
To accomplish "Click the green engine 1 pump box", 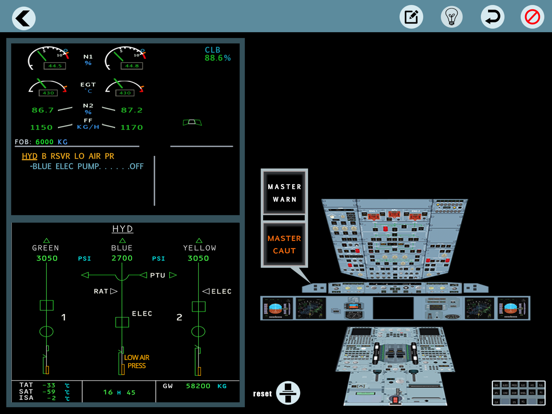I will coord(46,305).
